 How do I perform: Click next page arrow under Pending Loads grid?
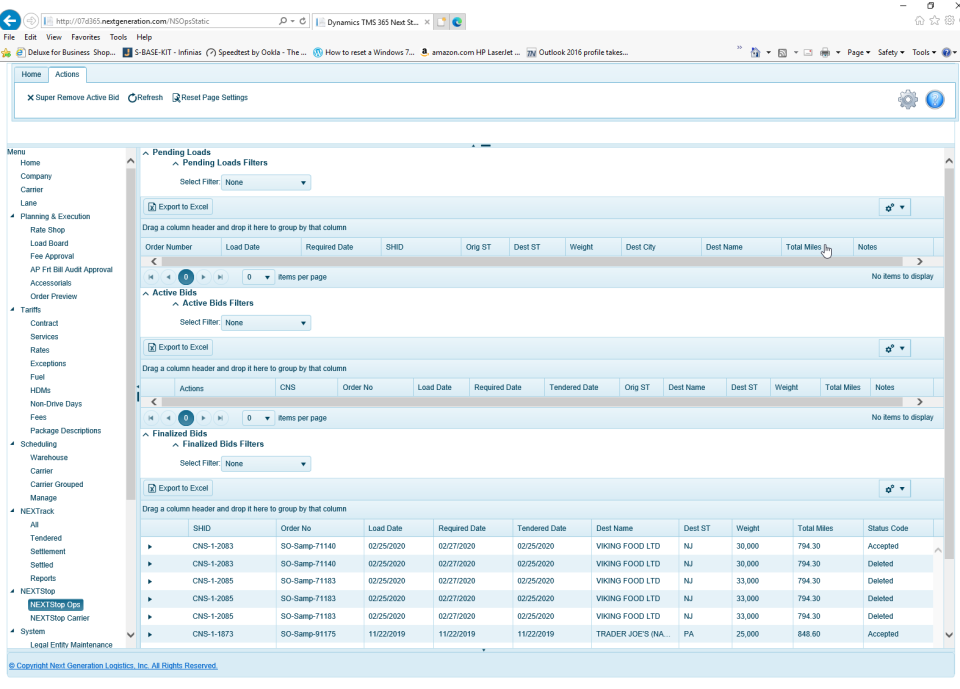click(x=203, y=277)
